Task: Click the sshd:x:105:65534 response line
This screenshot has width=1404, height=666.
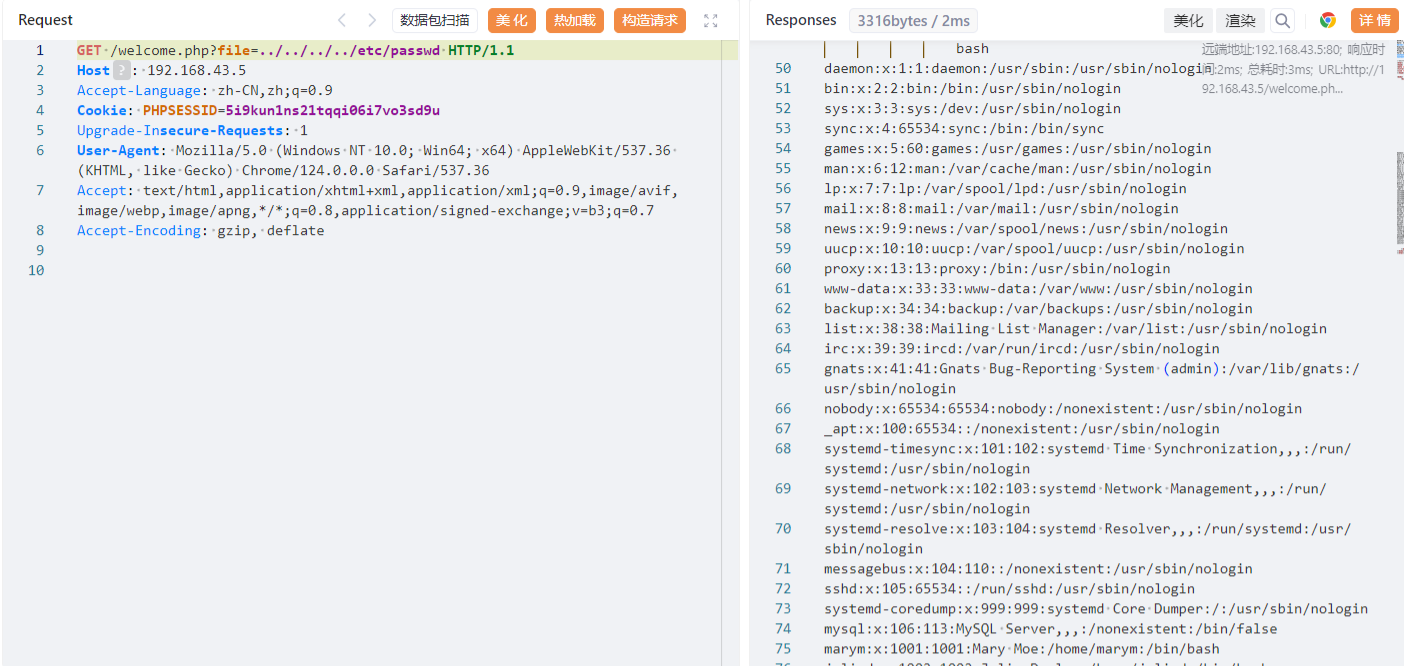Action: tap(1009, 588)
